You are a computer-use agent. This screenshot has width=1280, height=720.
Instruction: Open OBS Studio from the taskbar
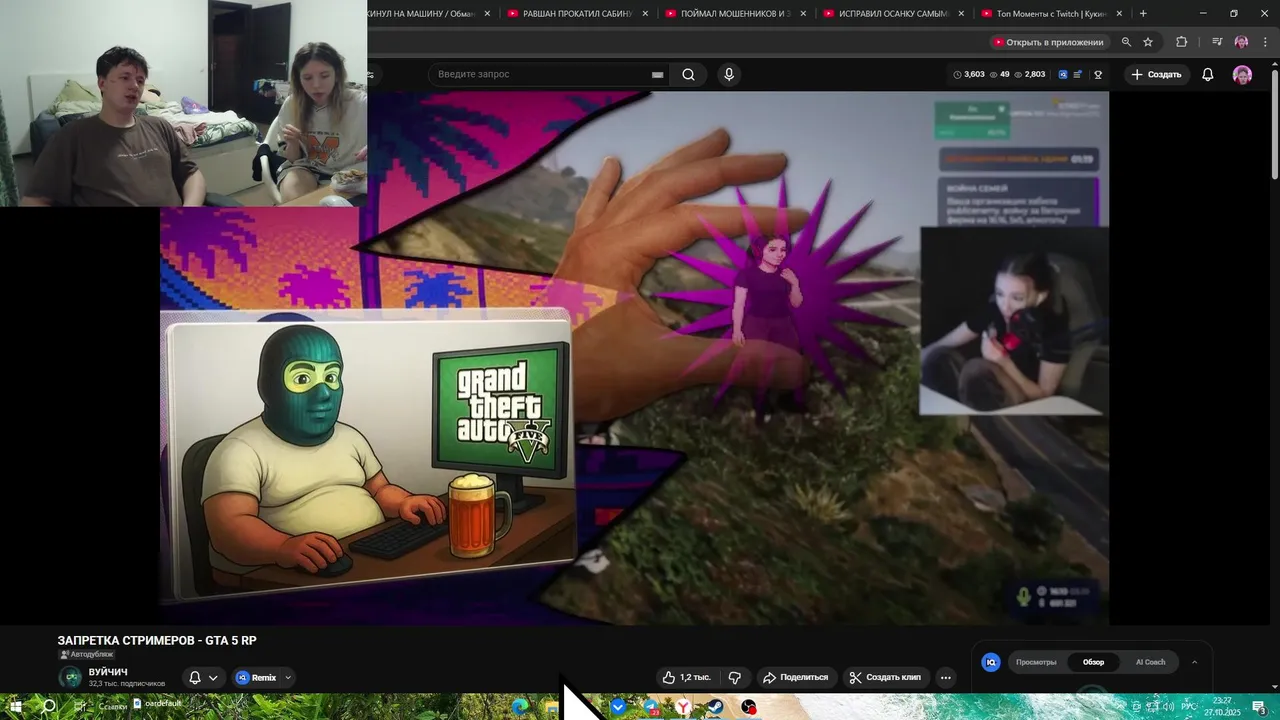pos(748,707)
